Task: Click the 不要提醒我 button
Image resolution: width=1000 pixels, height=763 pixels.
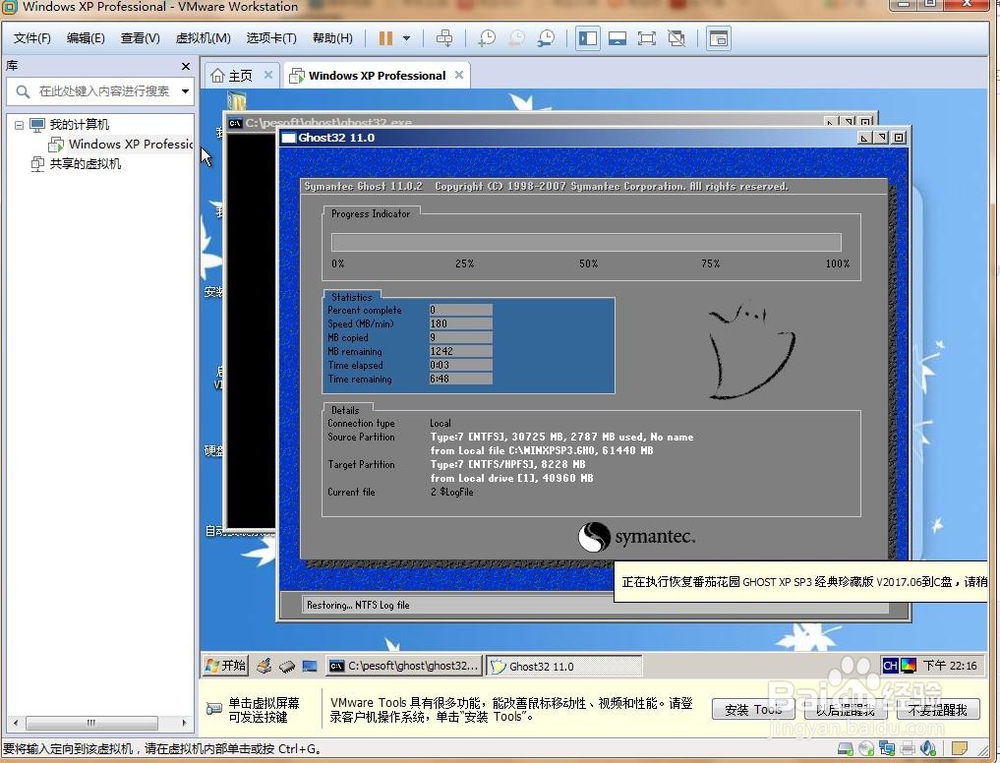Action: click(x=938, y=710)
